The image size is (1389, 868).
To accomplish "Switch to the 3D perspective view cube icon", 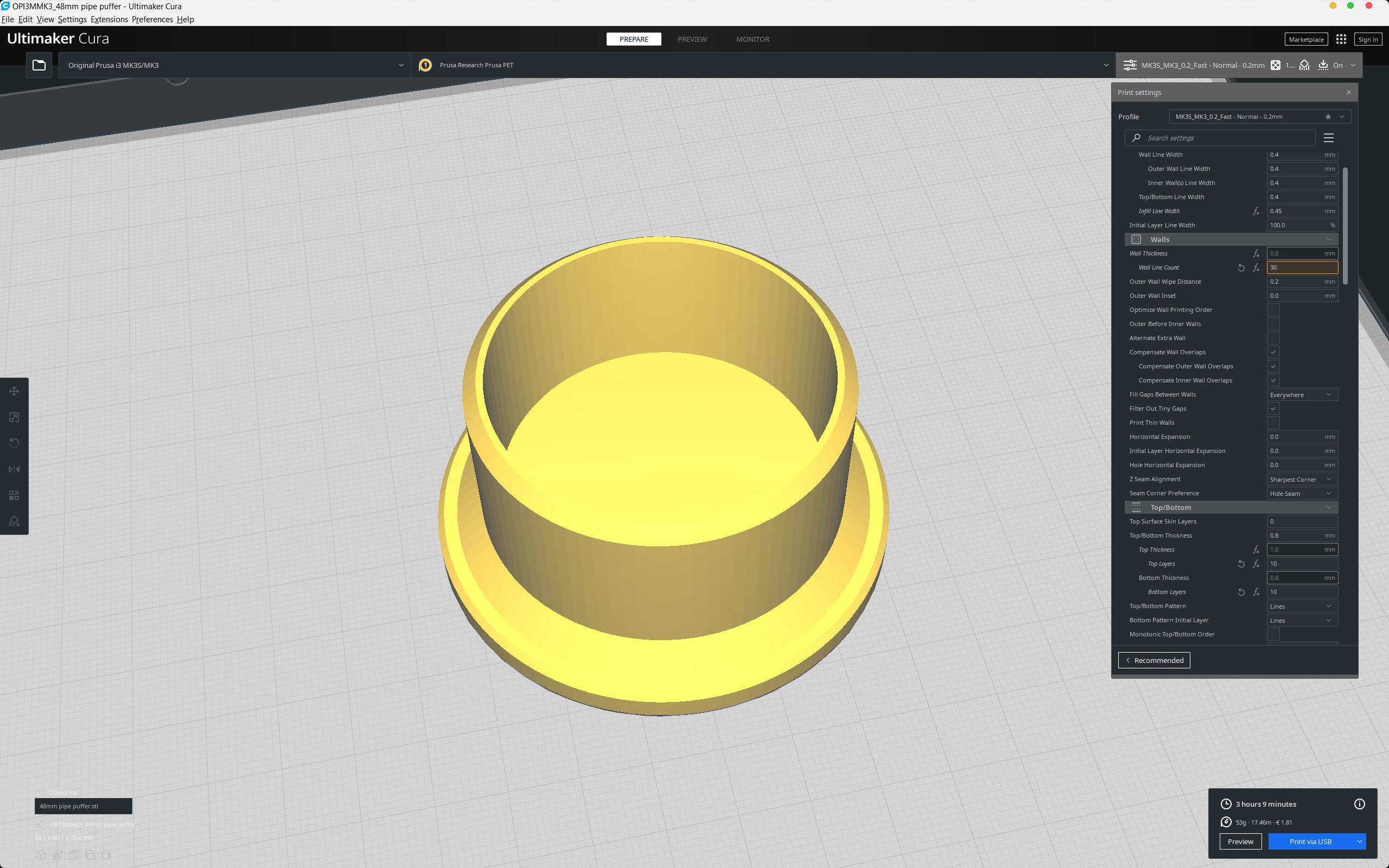I will coord(41,855).
